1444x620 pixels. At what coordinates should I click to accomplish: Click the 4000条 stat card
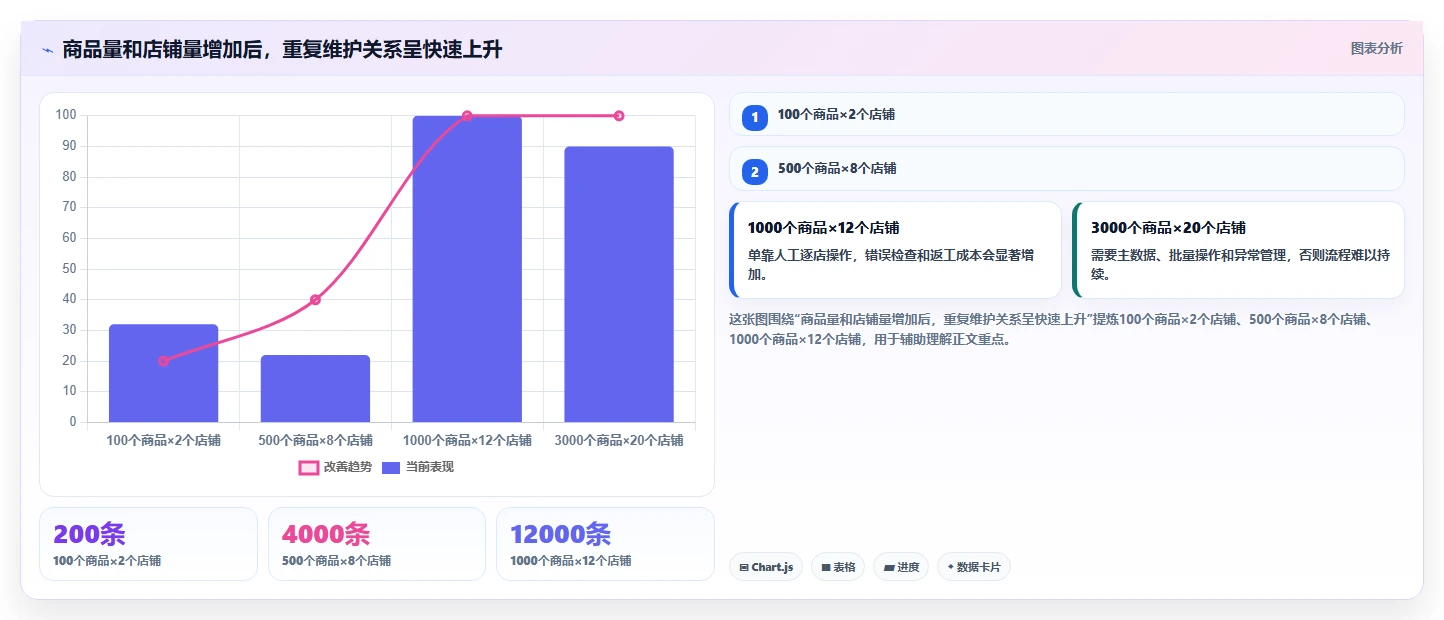click(377, 544)
